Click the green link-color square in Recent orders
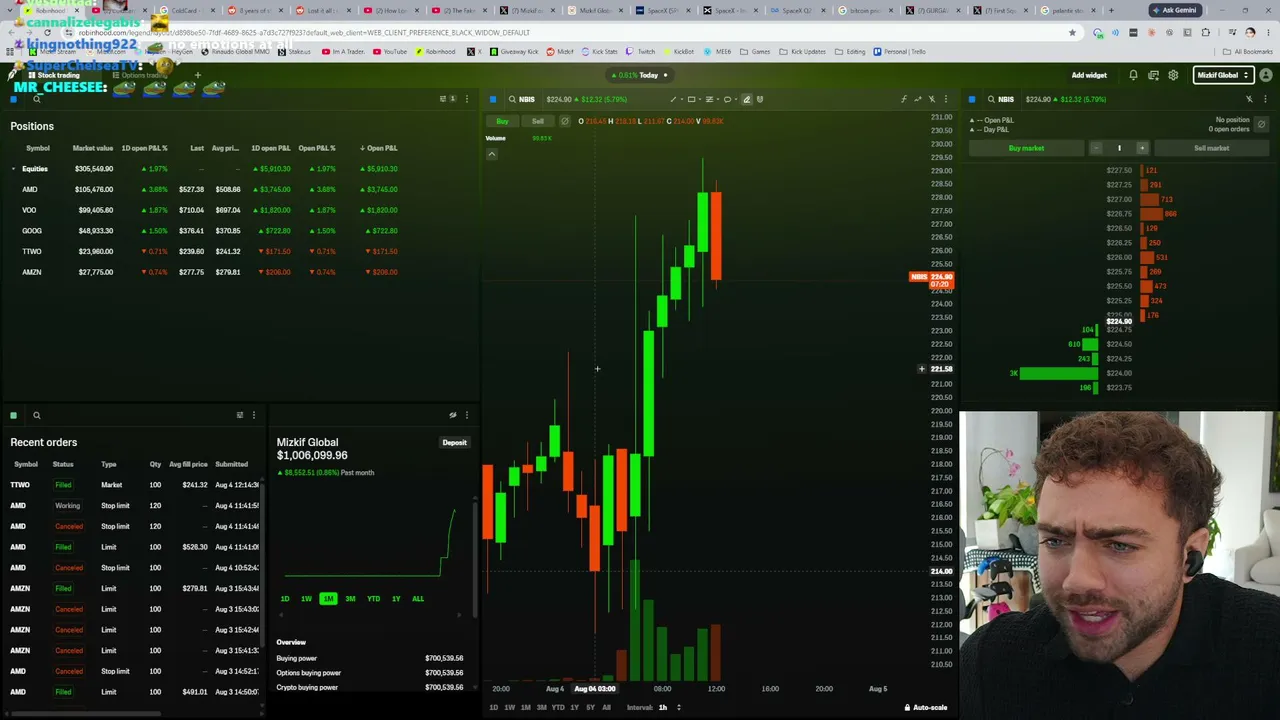1280x720 pixels. pyautogui.click(x=13, y=415)
